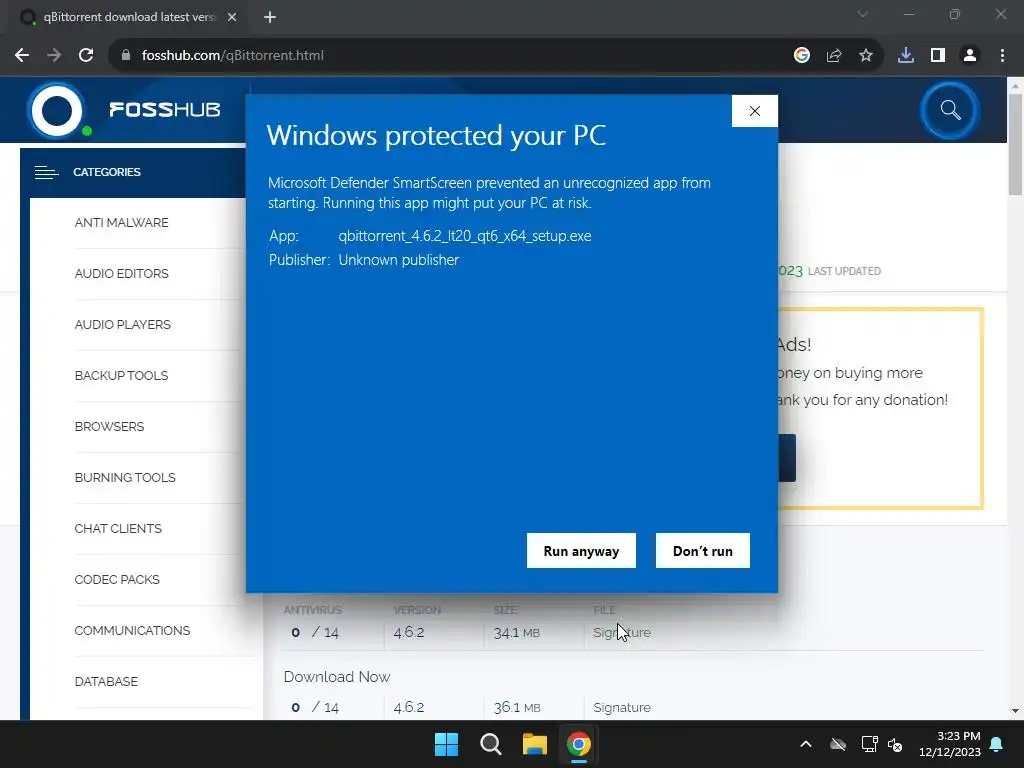The height and width of the screenshot is (768, 1024).
Task: Click the page vertical scrollbar thumb
Action: pos(1015,144)
